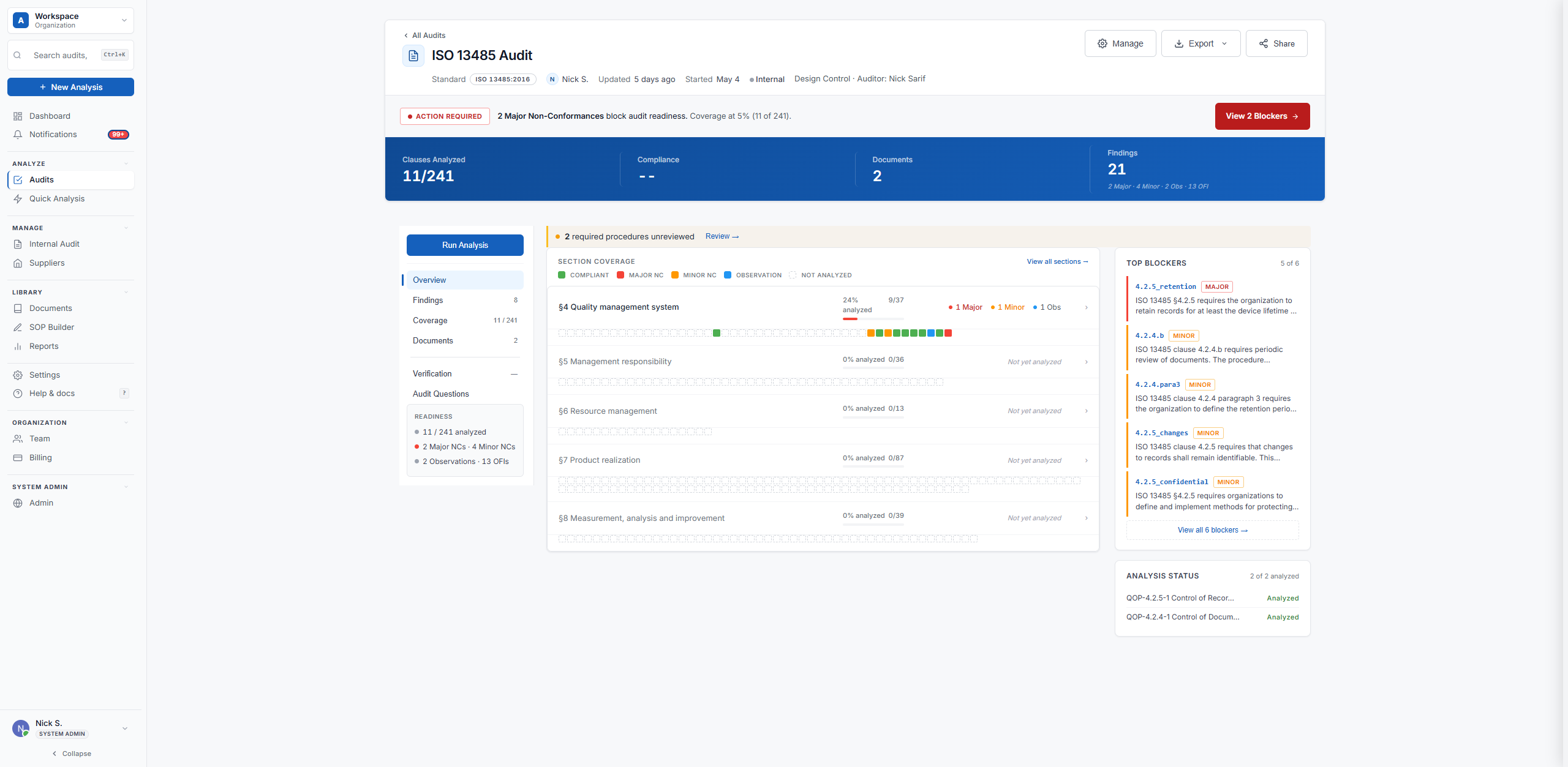1568x767 pixels.
Task: Open the Suppliers building icon
Action: click(18, 263)
